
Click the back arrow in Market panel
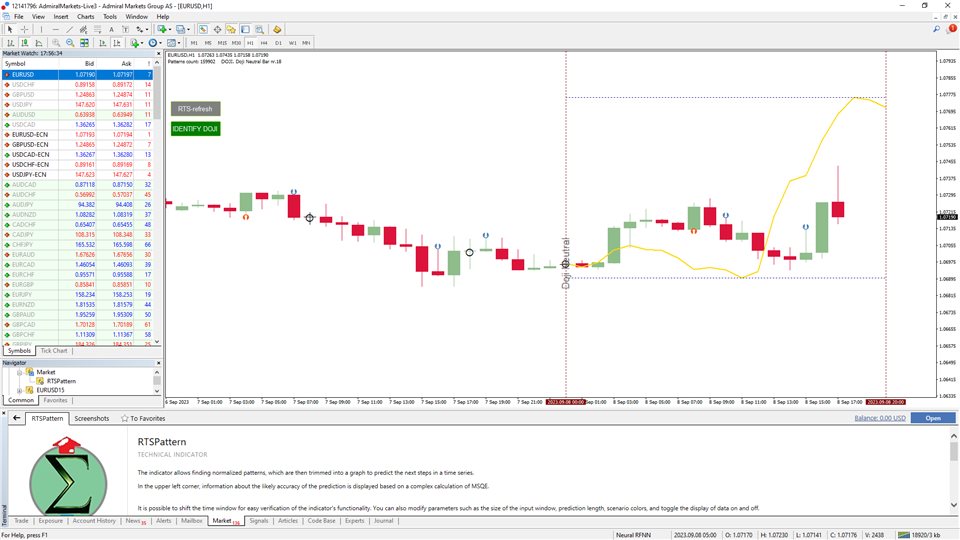pos(17,418)
